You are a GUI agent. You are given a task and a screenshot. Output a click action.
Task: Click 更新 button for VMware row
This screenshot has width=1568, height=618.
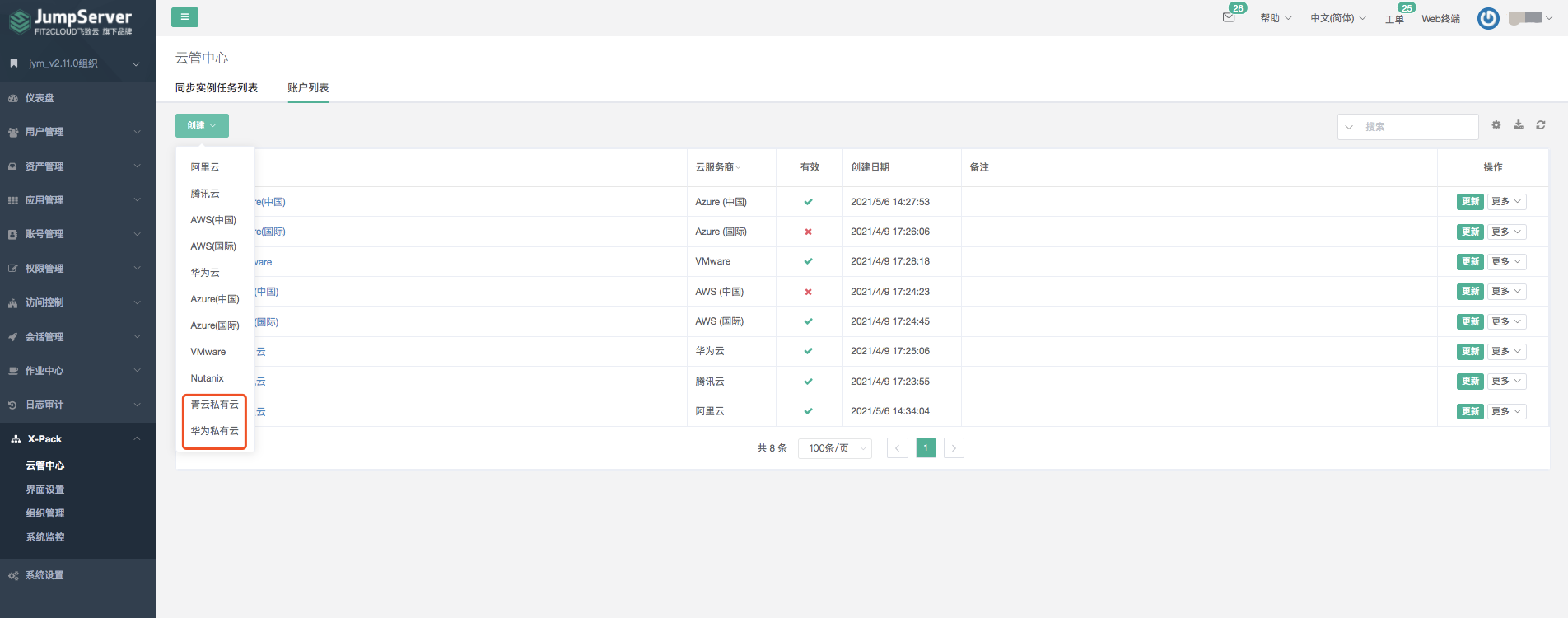pyautogui.click(x=1470, y=262)
